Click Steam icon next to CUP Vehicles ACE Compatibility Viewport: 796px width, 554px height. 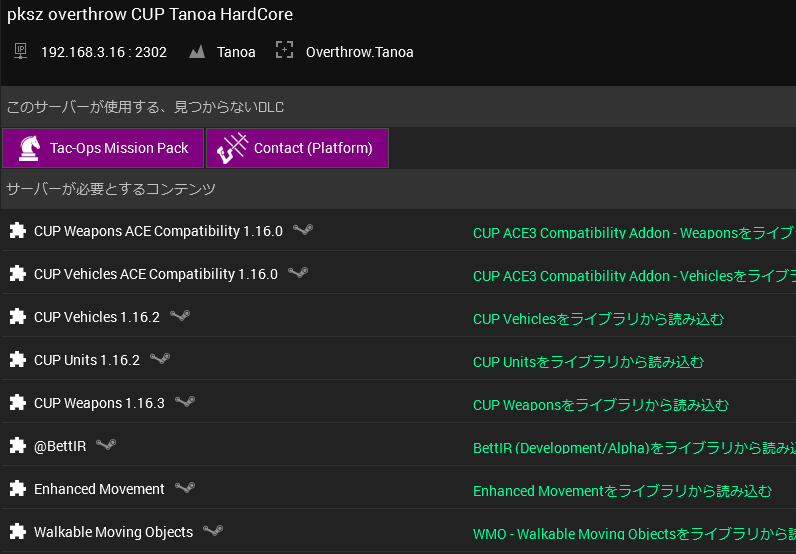click(298, 273)
